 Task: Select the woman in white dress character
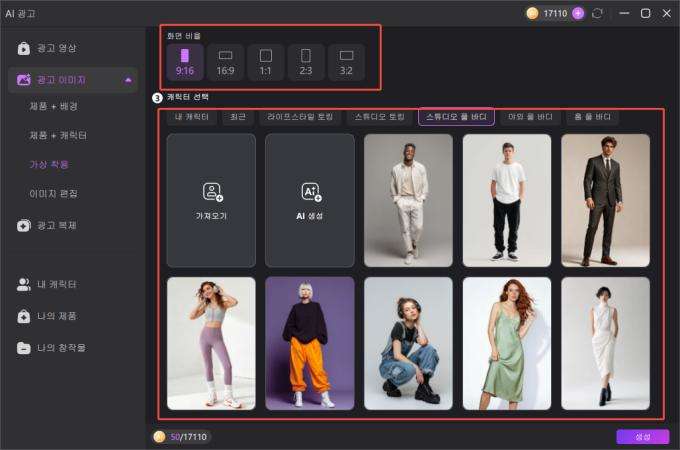[x=605, y=343]
